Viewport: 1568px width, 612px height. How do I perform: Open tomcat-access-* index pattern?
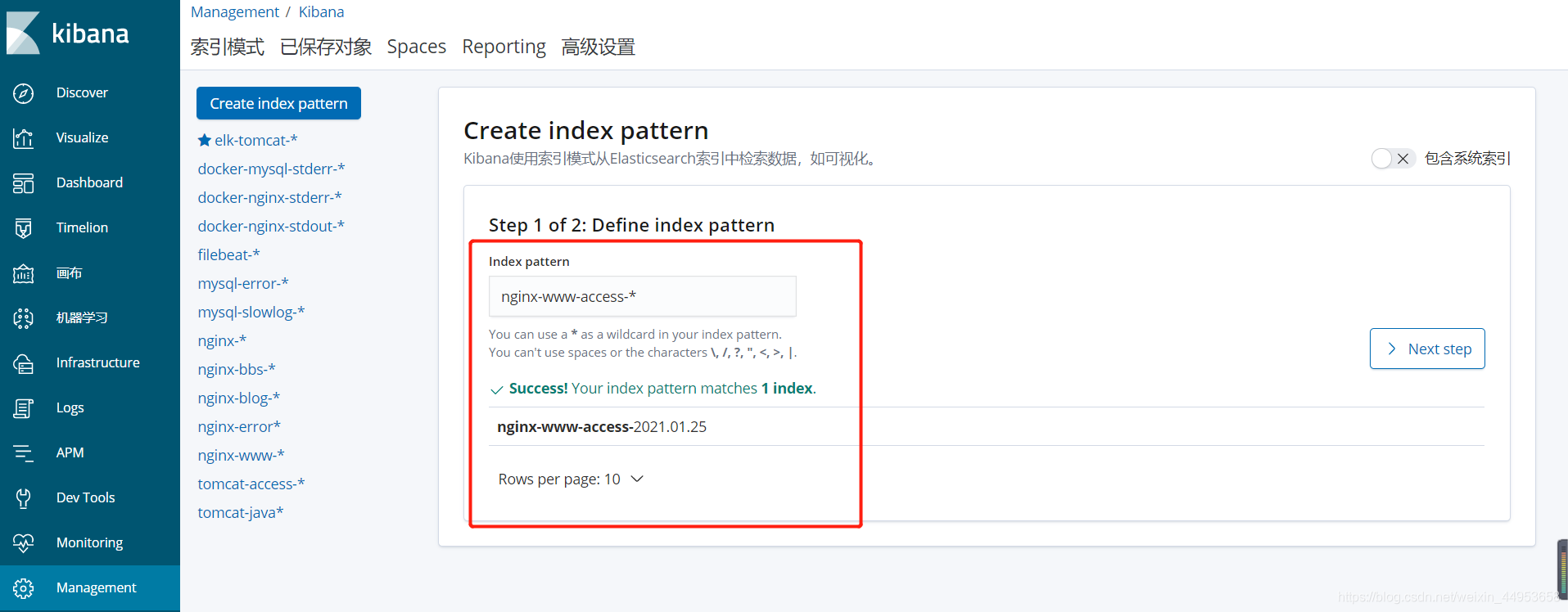(251, 484)
